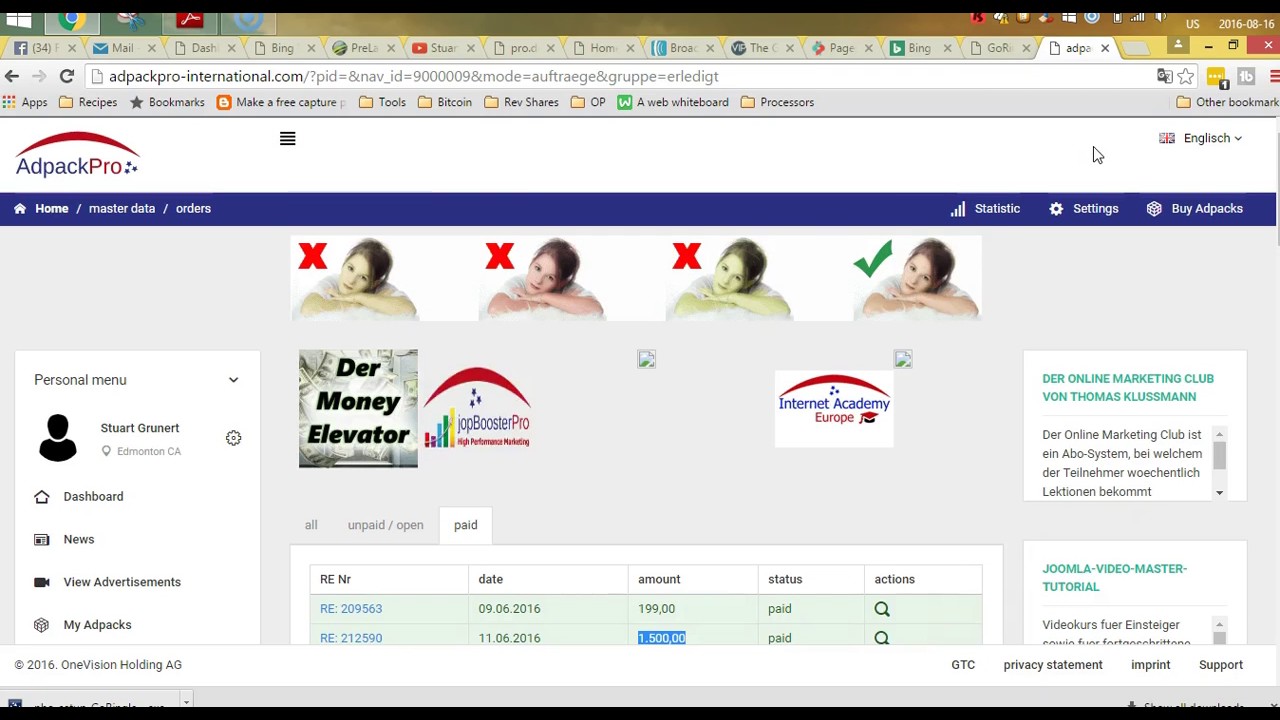Switch to the 'all' orders tab

pyautogui.click(x=311, y=525)
